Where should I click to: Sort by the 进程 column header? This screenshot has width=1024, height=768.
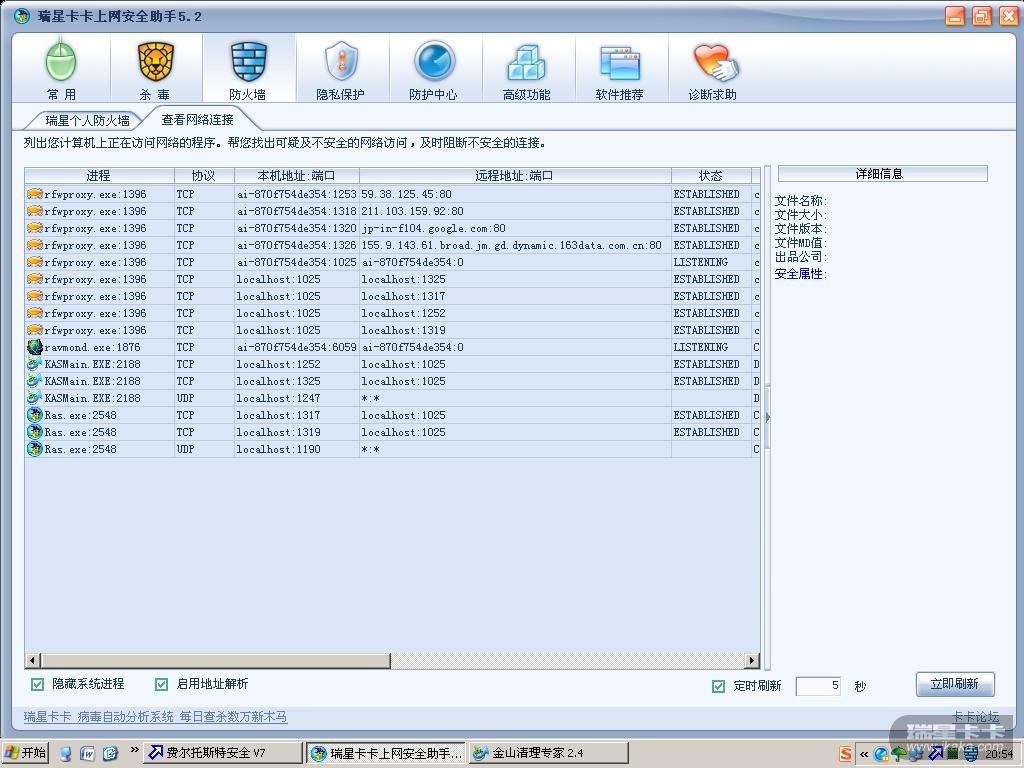pyautogui.click(x=99, y=176)
